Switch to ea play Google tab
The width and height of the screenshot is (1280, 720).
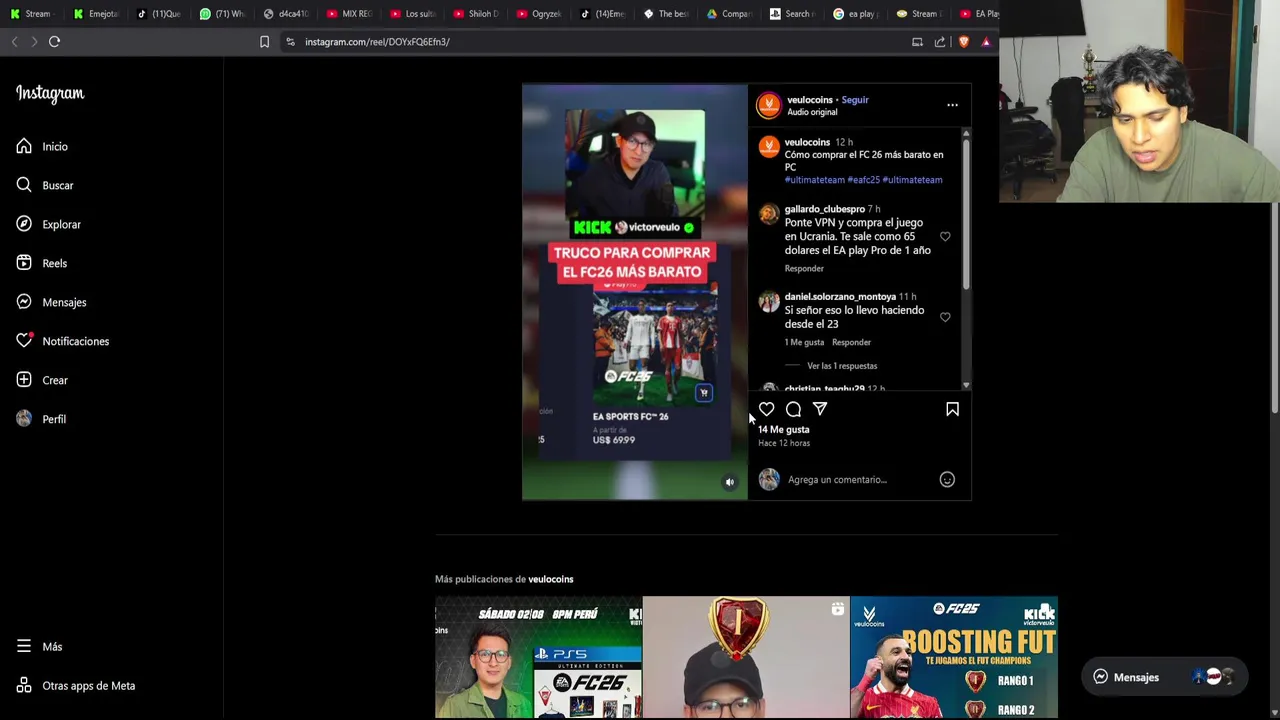[856, 14]
